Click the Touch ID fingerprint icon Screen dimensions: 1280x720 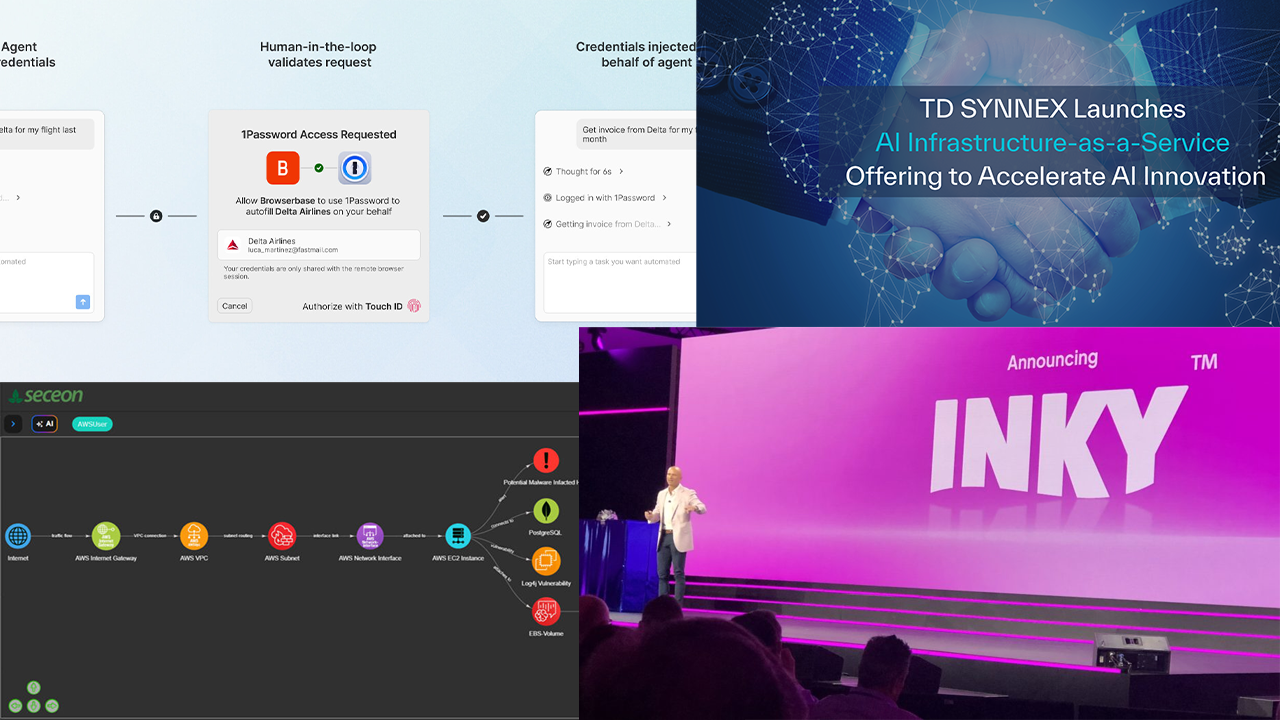[414, 306]
